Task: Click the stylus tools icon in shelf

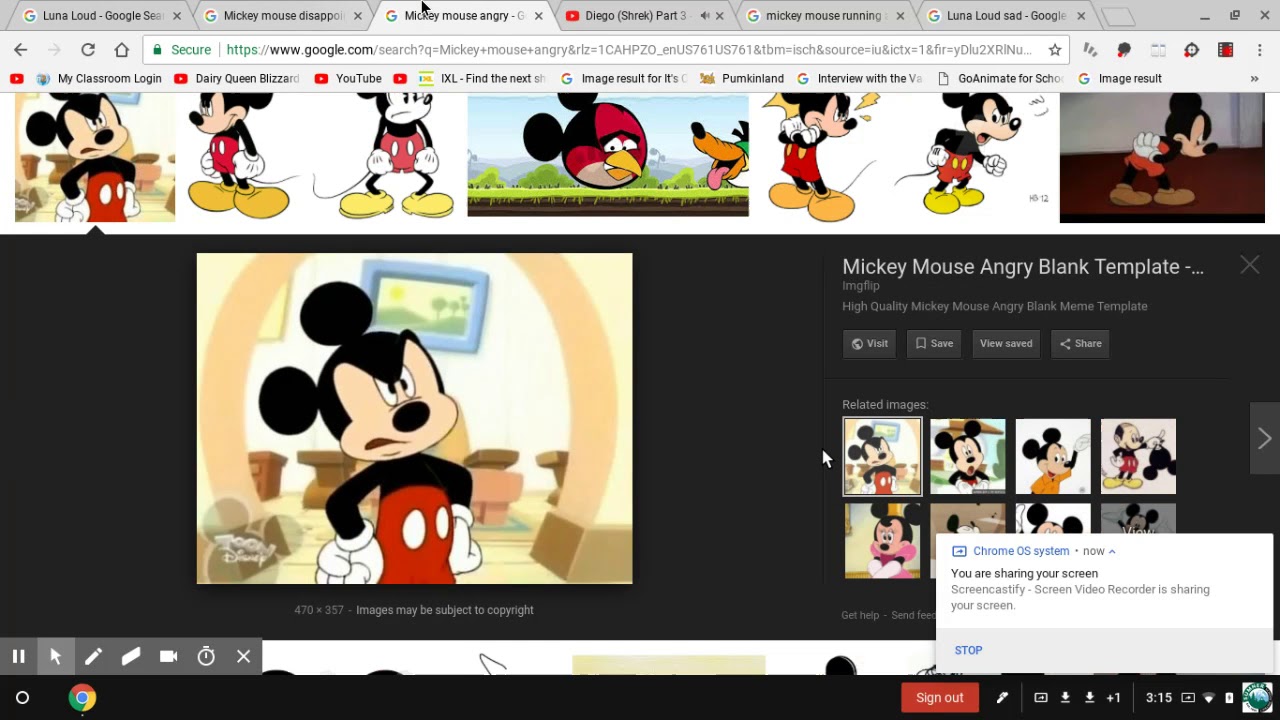Action: coord(1002,698)
